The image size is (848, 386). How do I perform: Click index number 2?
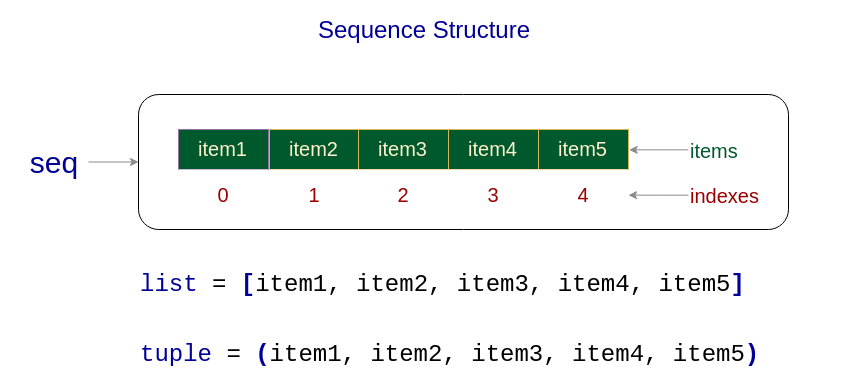tap(403, 195)
